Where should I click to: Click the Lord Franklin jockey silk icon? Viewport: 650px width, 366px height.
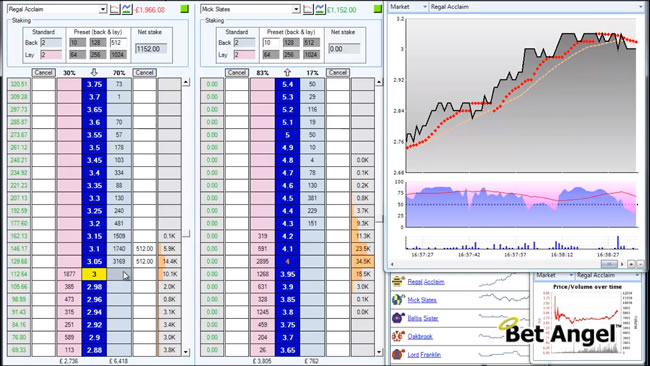click(398, 354)
